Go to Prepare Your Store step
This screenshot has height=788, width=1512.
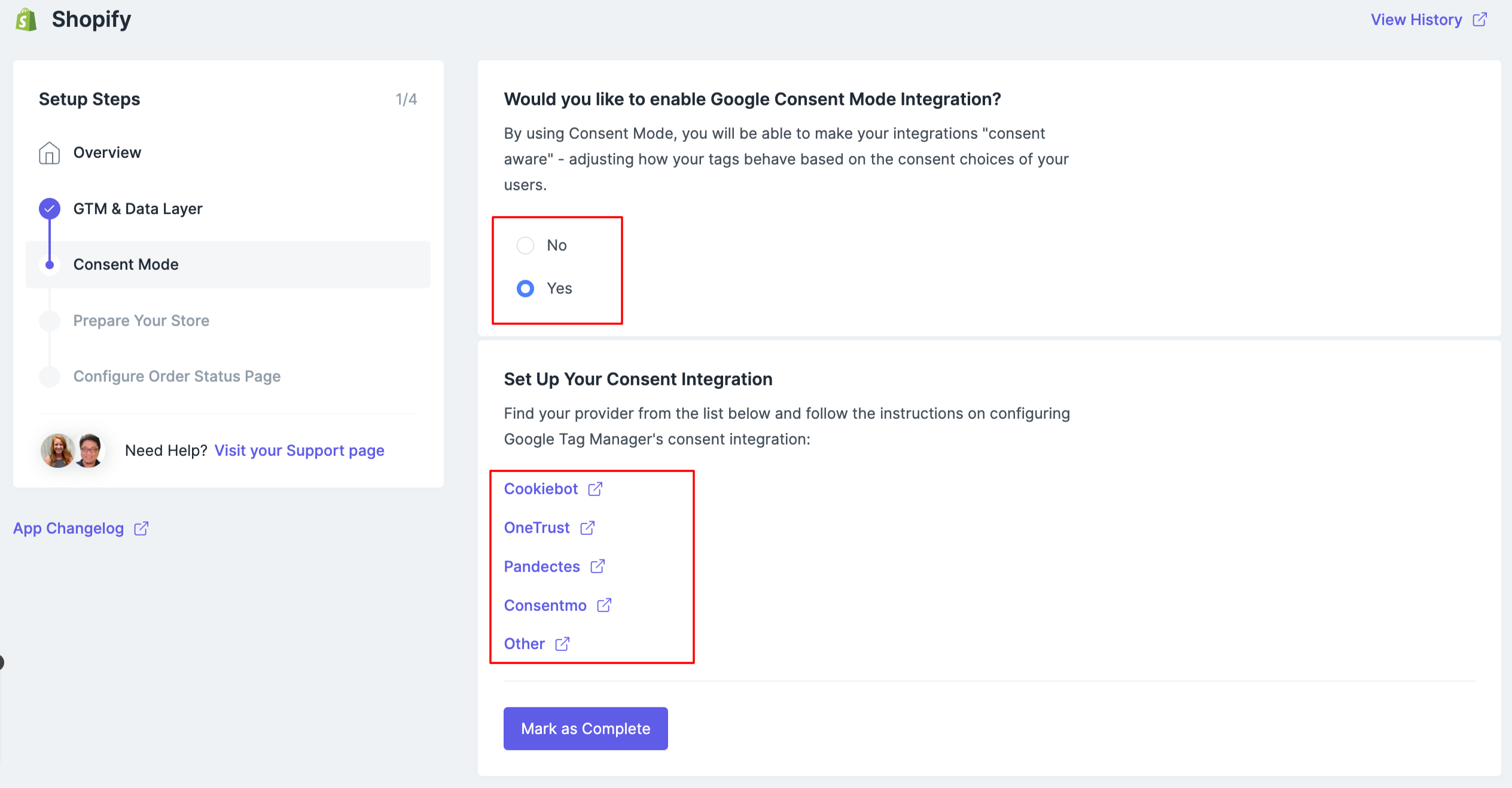tap(141, 321)
